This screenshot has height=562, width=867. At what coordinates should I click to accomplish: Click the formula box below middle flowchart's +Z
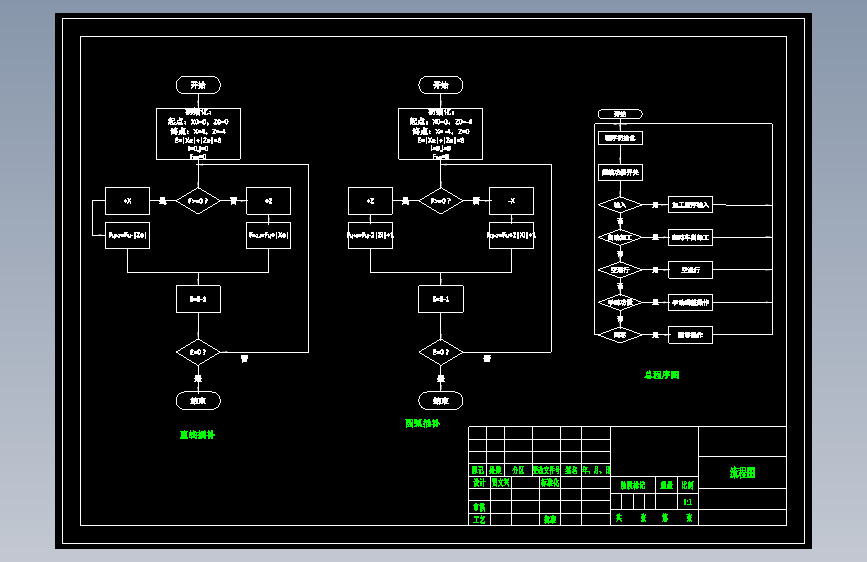point(370,236)
